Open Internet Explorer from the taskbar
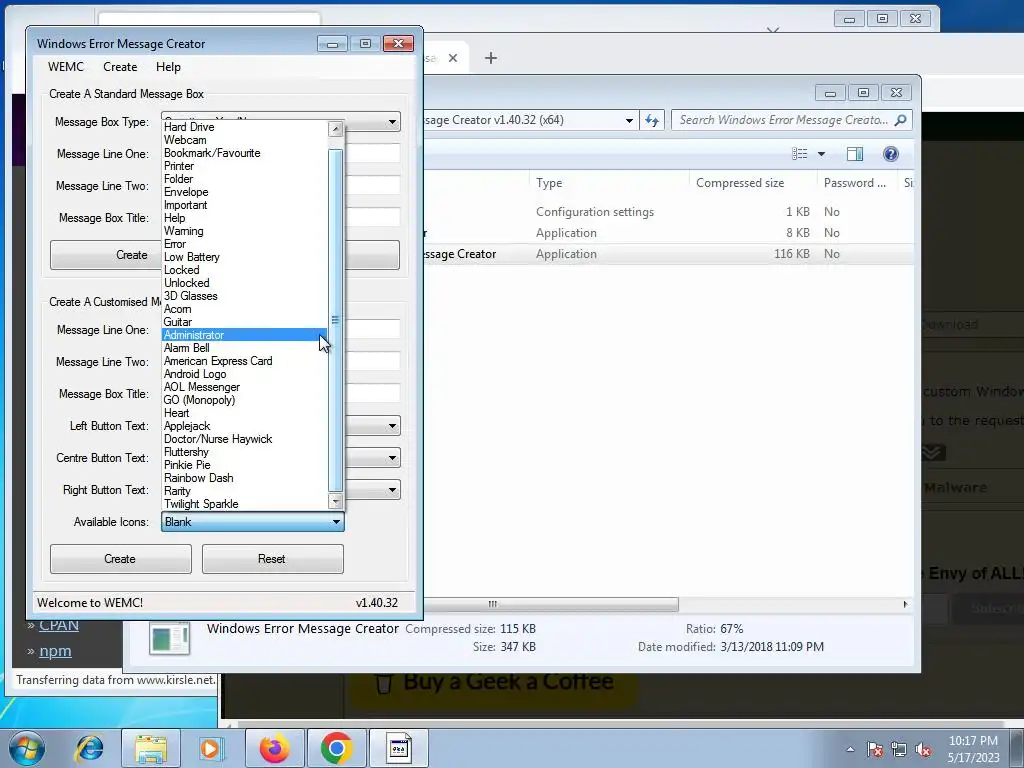Image resolution: width=1024 pixels, height=768 pixels. pos(89,748)
